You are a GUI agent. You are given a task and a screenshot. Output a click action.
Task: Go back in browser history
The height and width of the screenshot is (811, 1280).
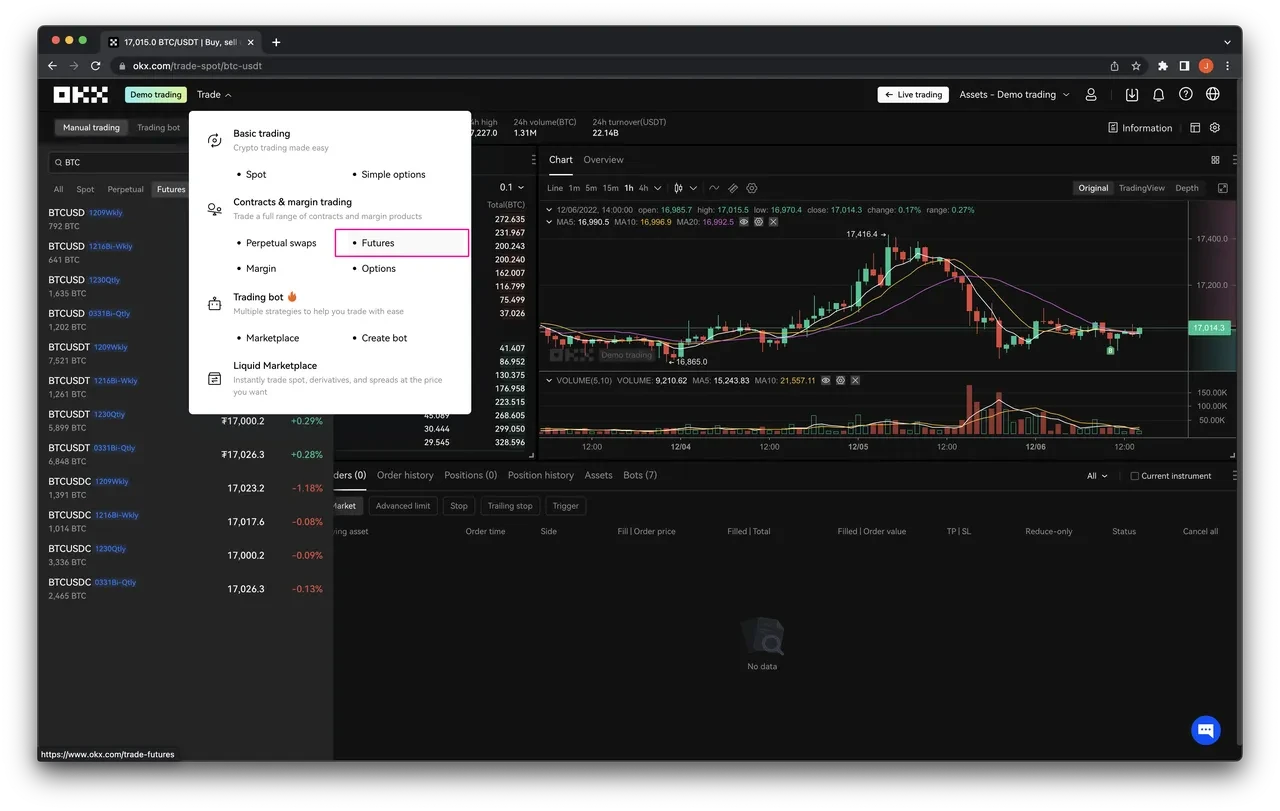(x=52, y=66)
